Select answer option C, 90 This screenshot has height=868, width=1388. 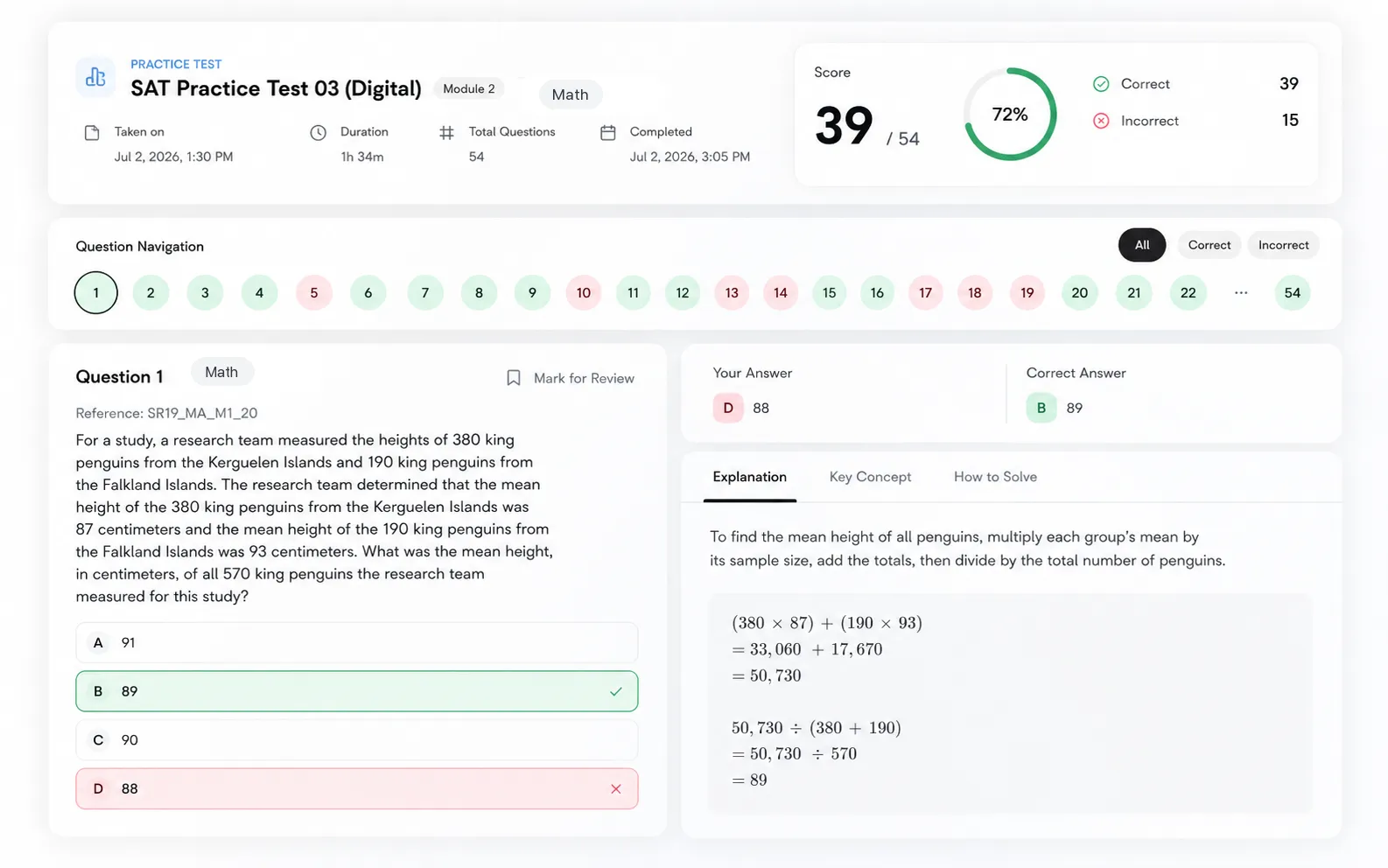(x=357, y=740)
